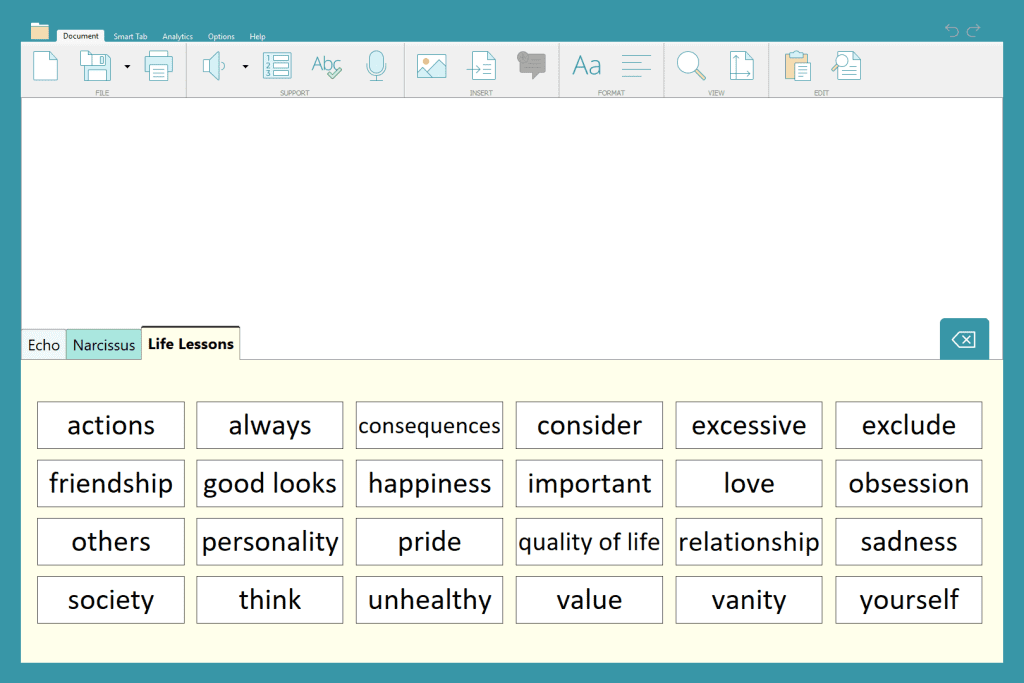Choose the 'relationship' word

click(x=749, y=541)
